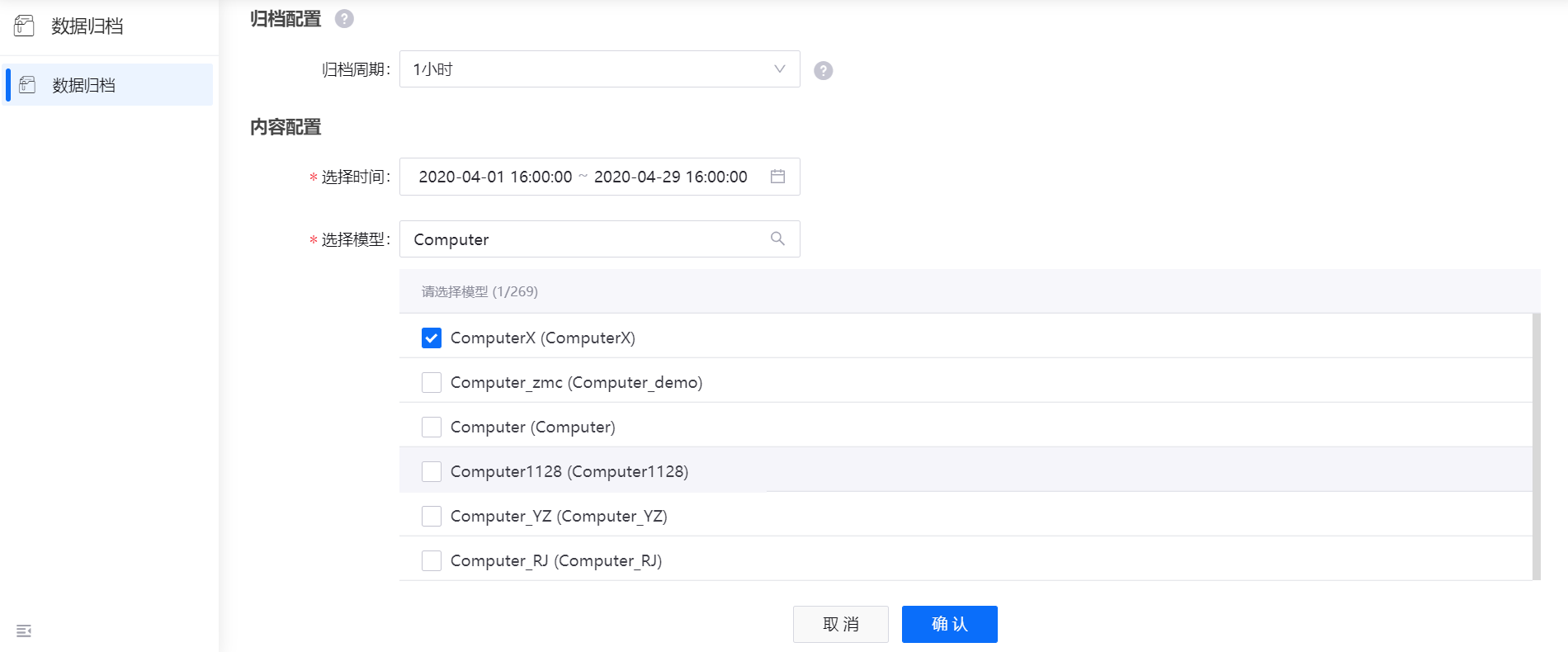This screenshot has height=652, width=1568.
Task: Open the calendar icon in time range field
Action: coord(777,177)
